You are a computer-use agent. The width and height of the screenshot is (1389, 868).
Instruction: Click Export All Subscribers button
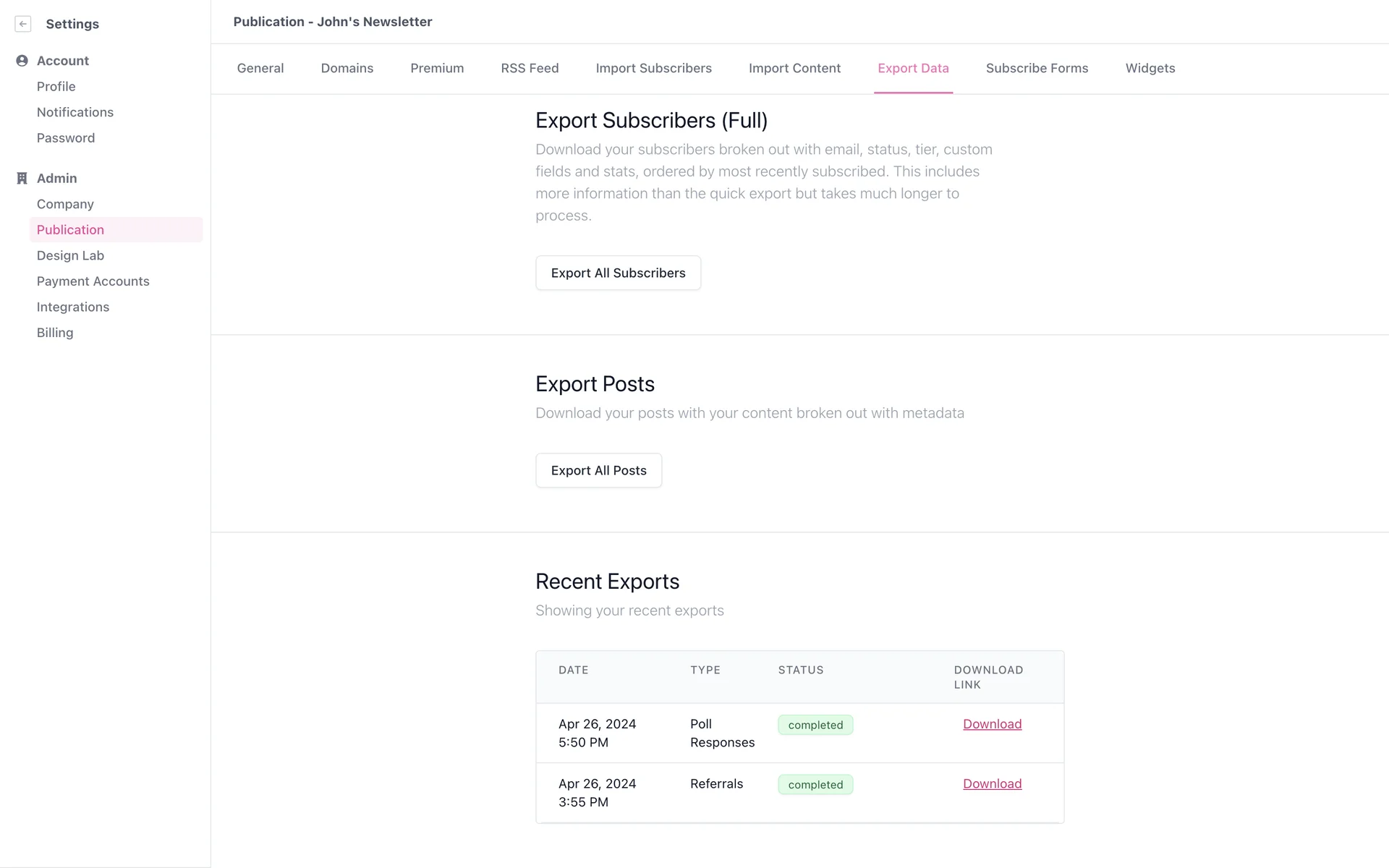pos(618,273)
